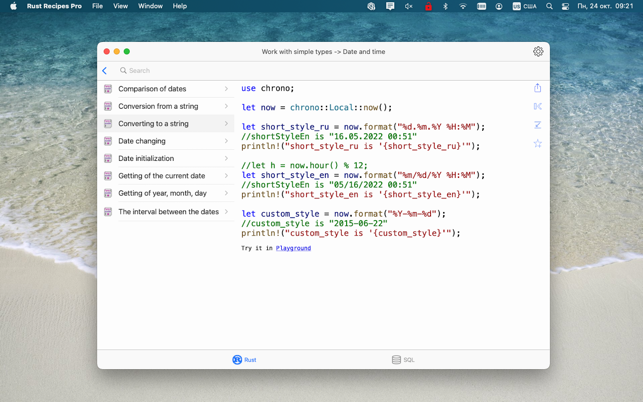This screenshot has height=402, width=643.
Task: Open the settings gear in the window title bar
Action: [x=538, y=51]
